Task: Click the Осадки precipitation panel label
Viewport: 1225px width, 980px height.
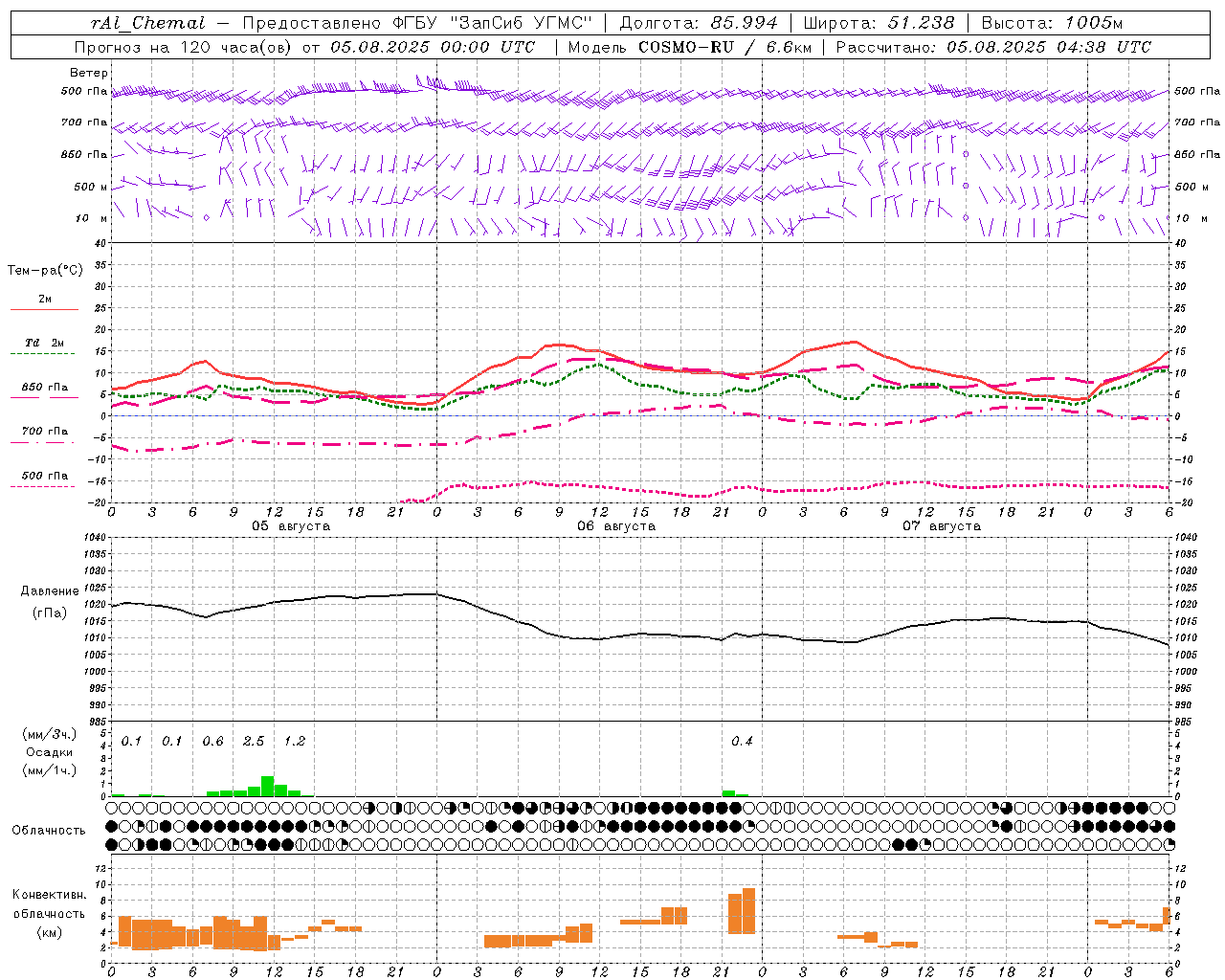Action: point(50,752)
